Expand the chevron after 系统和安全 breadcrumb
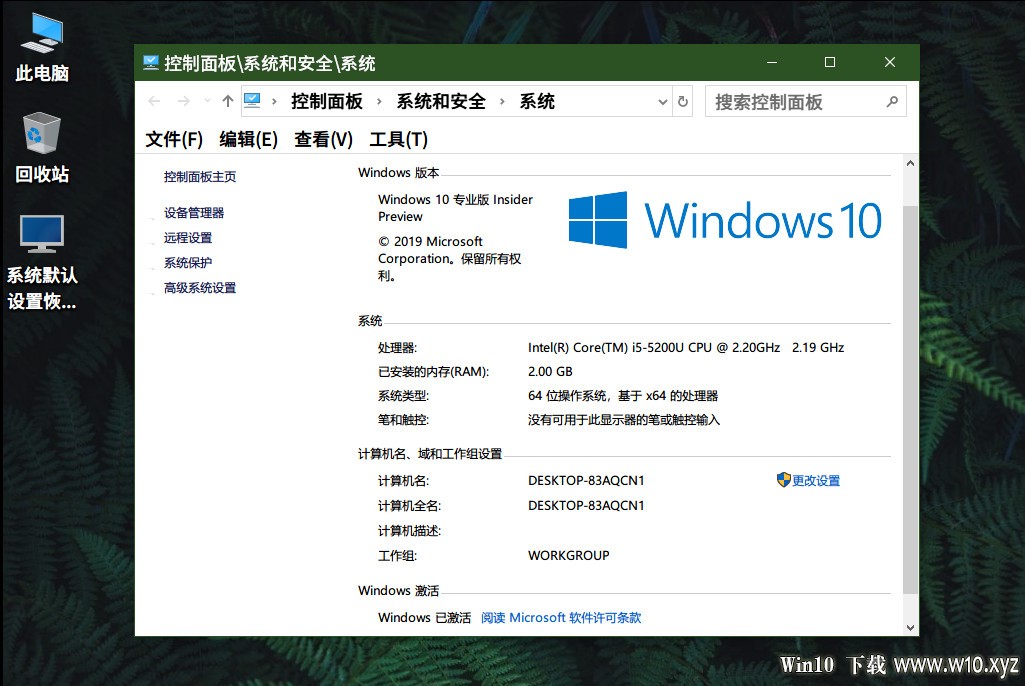 tap(502, 101)
